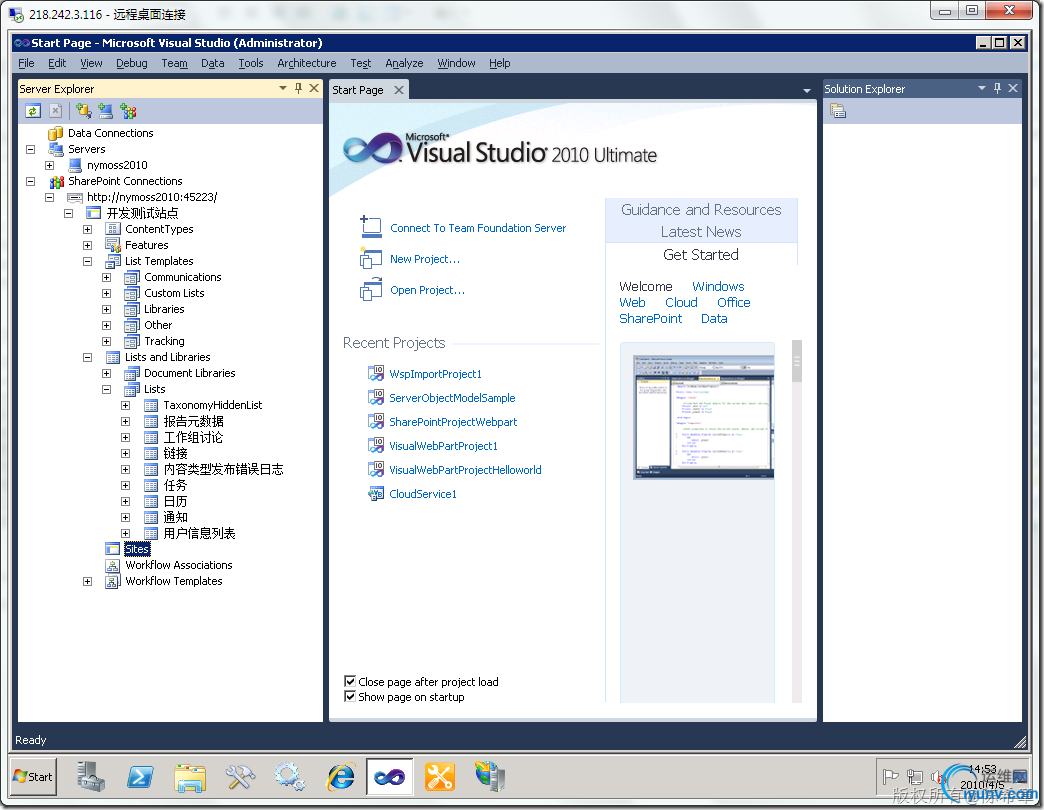Close the Start Page tab with X
The width and height of the screenshot is (1044, 810).
coord(399,90)
